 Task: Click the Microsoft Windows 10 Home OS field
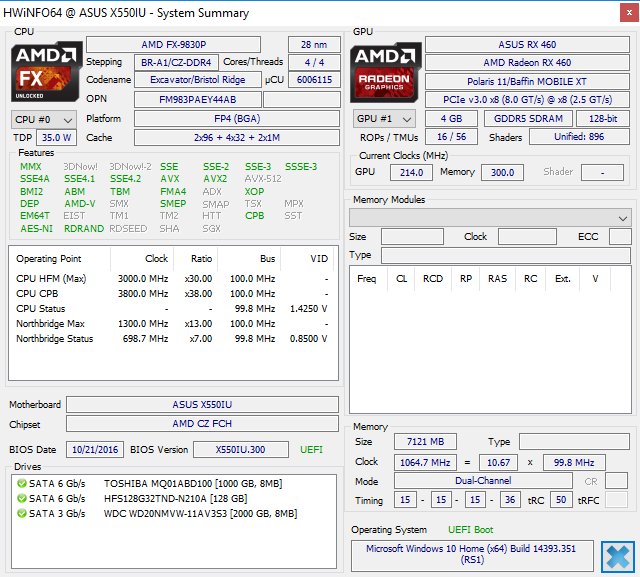(x=472, y=555)
